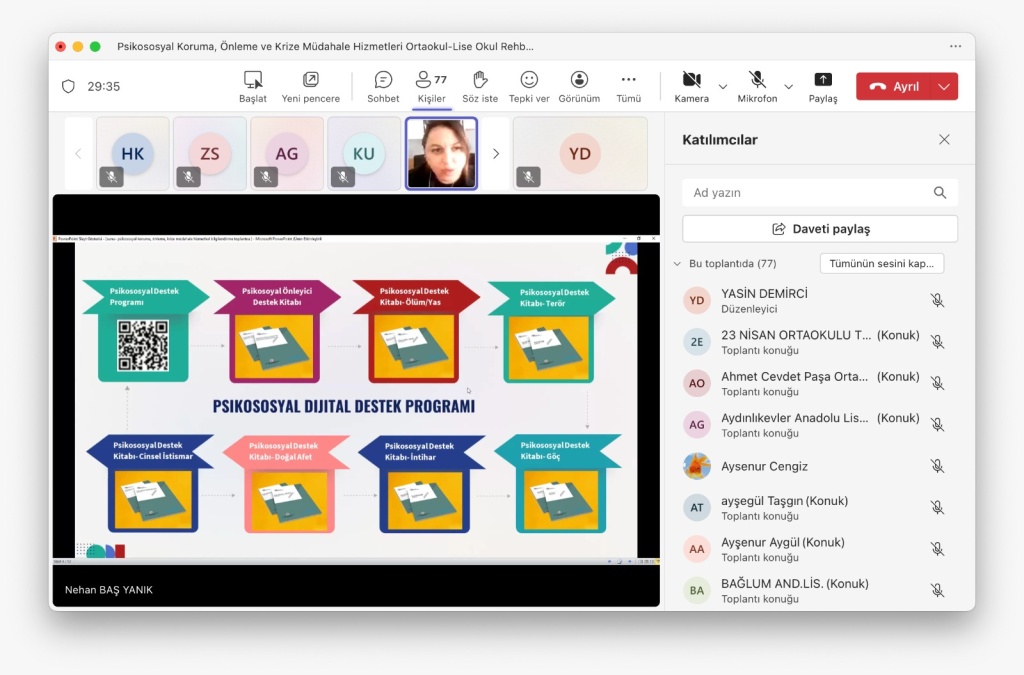1024x675 pixels.
Task: Click the Söz iste raise hand icon
Action: tap(480, 80)
